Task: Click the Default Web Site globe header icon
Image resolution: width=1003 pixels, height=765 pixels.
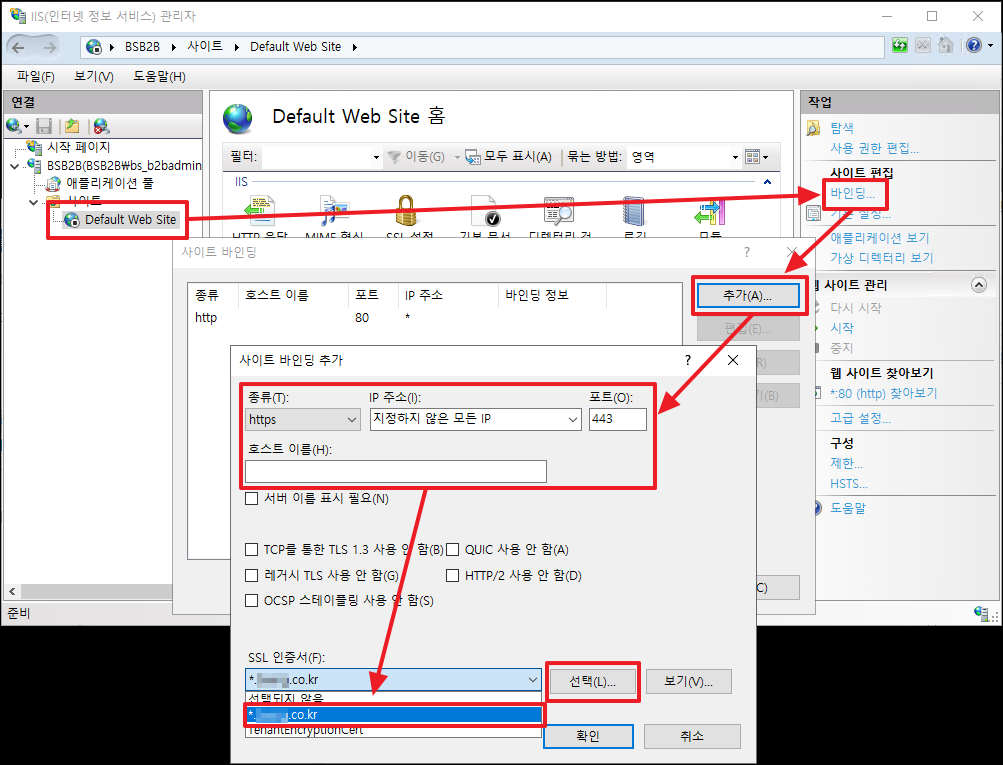Action: [238, 119]
